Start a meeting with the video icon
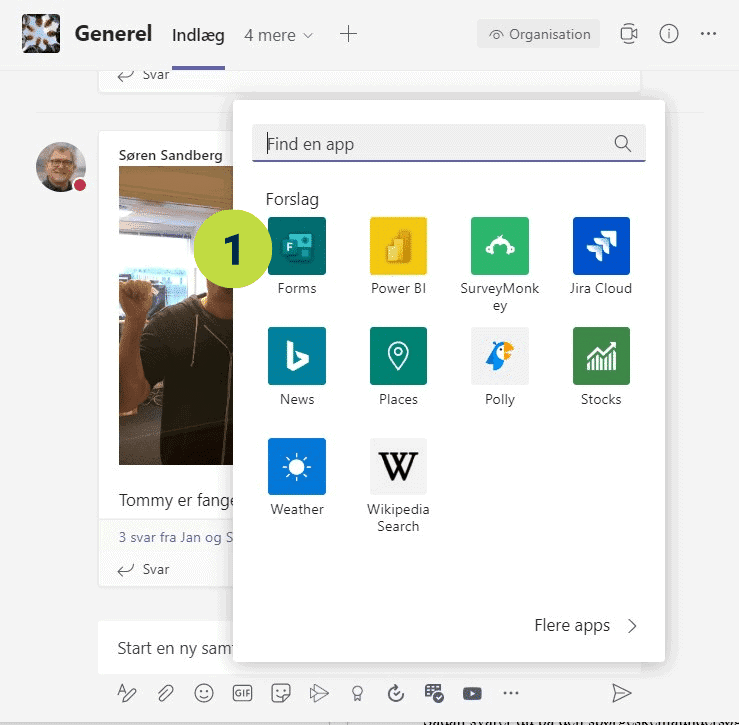Image resolution: width=739 pixels, height=725 pixels. coord(629,34)
